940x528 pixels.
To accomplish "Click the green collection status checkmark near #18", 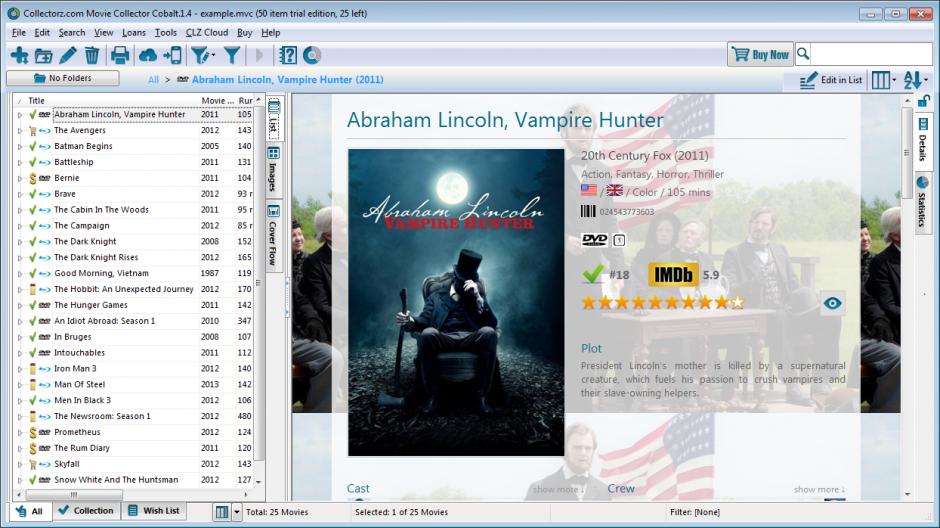I will [x=592, y=274].
